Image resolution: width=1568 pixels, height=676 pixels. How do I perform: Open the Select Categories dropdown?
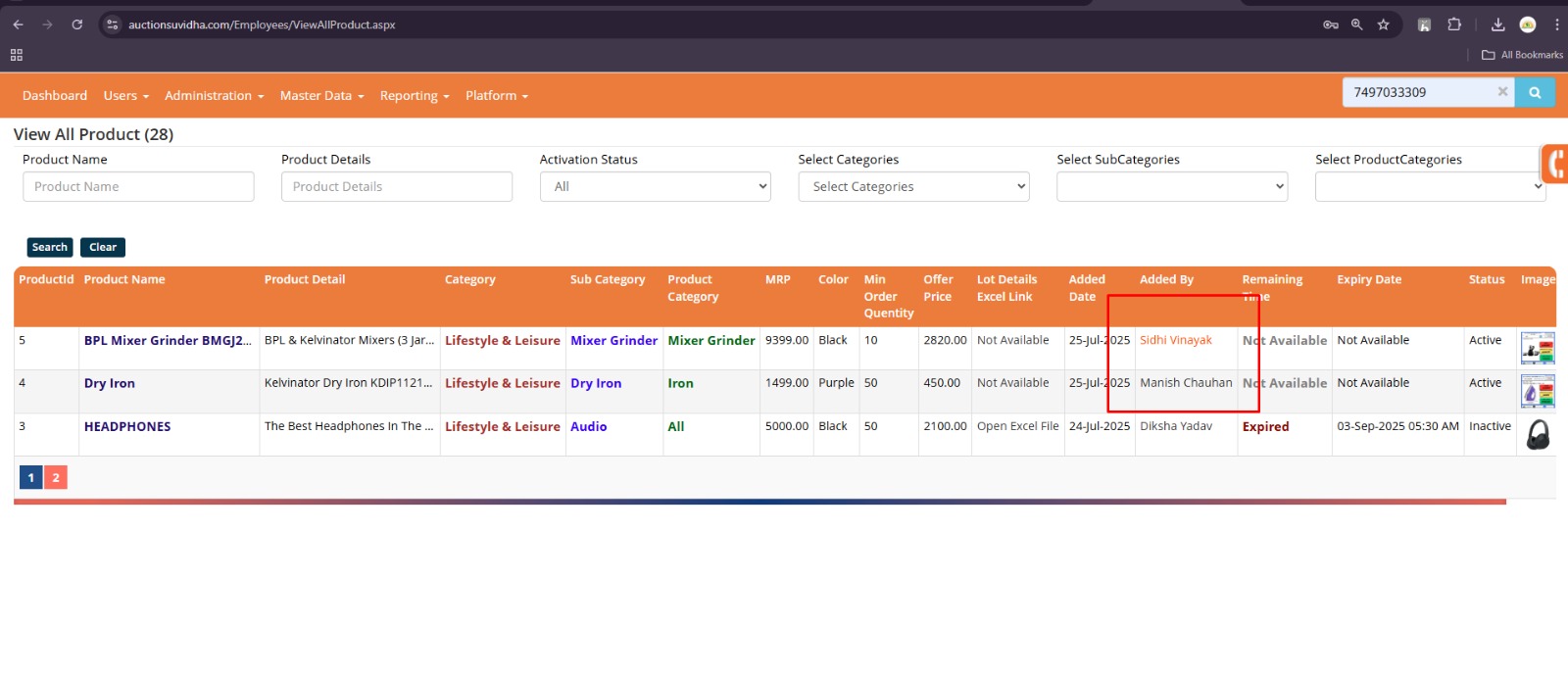pos(913,187)
